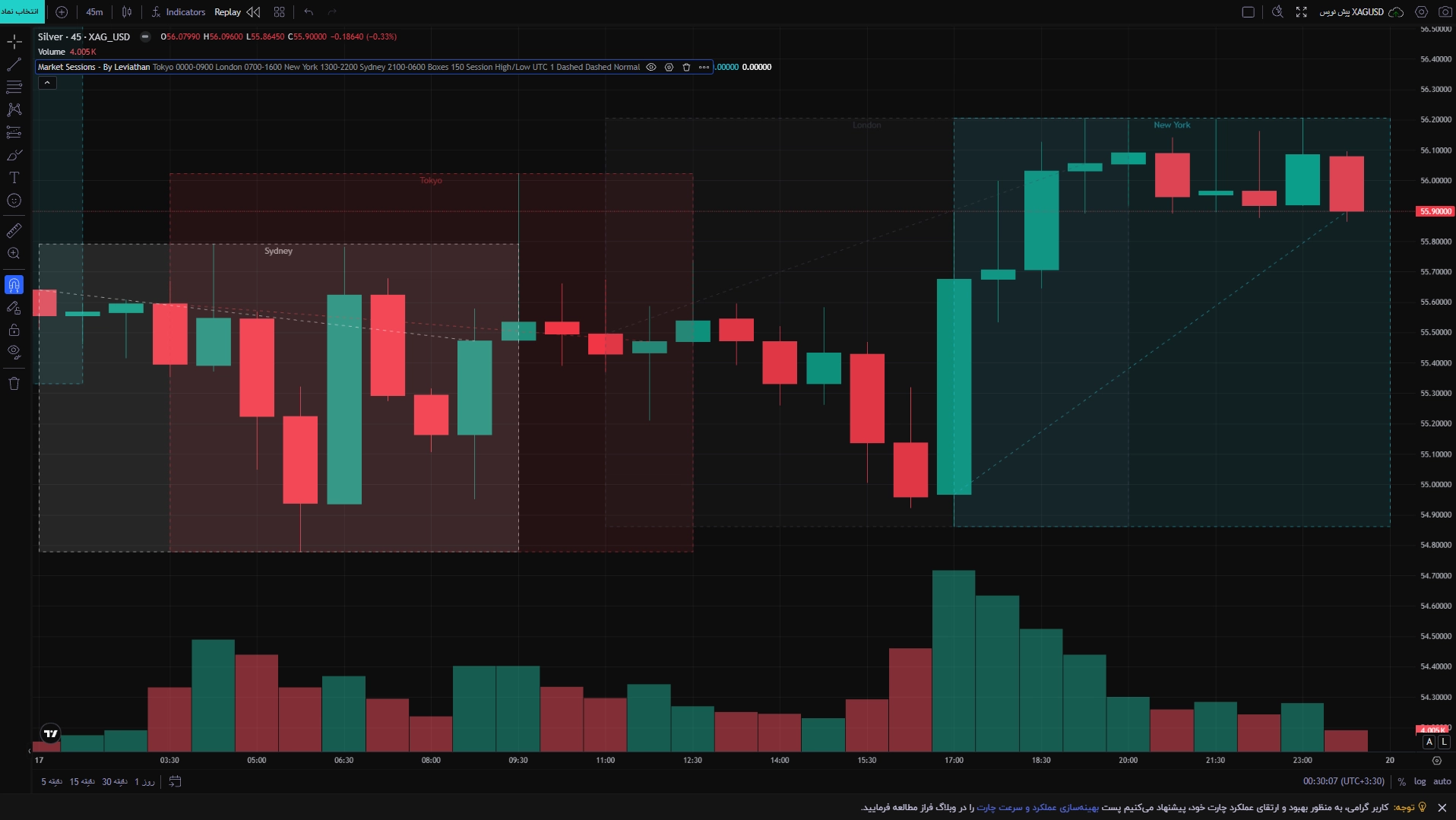1456x820 pixels.
Task: Start Bar Replay mode
Action: click(x=237, y=12)
